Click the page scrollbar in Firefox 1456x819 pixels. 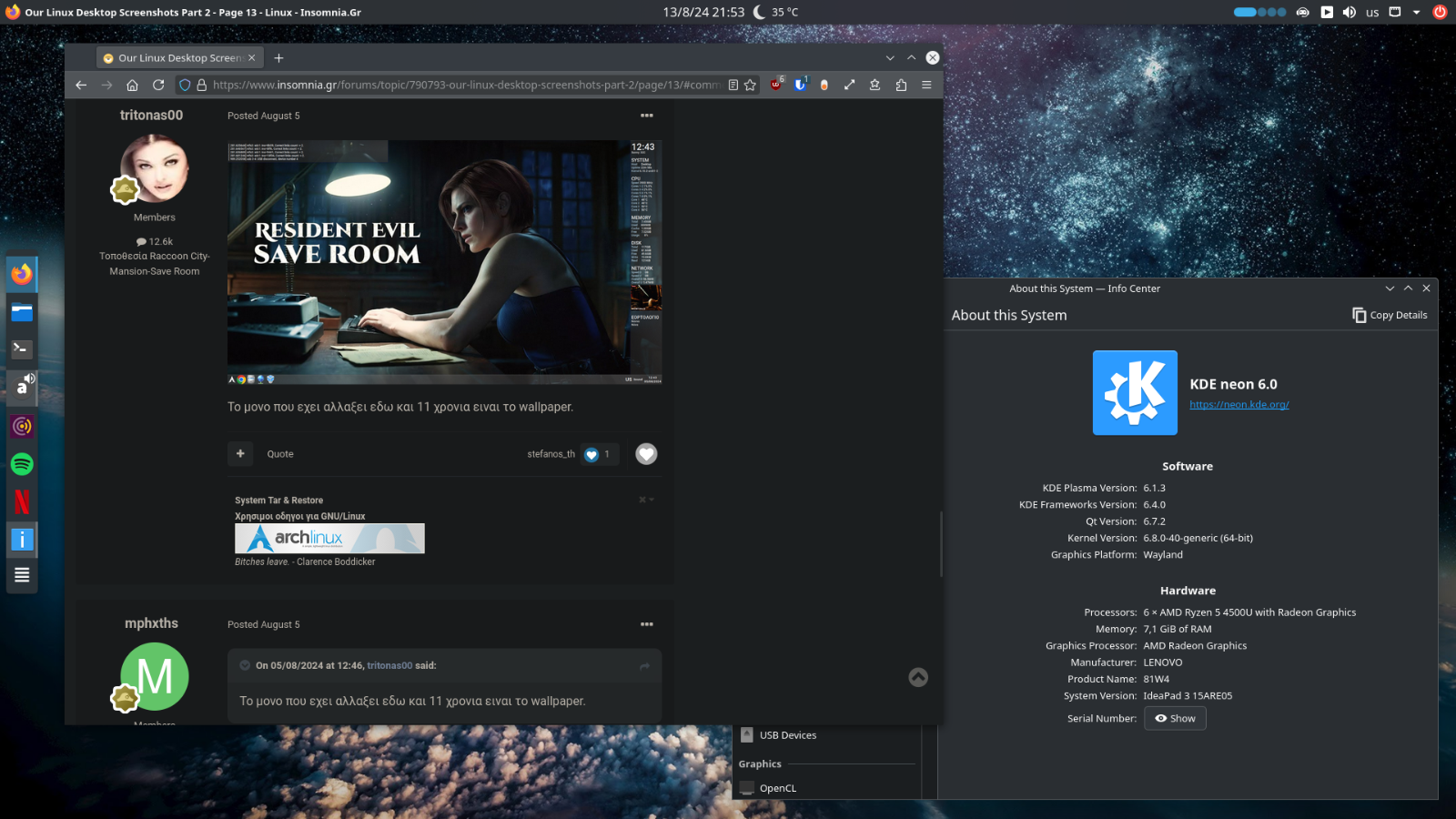tap(940, 543)
